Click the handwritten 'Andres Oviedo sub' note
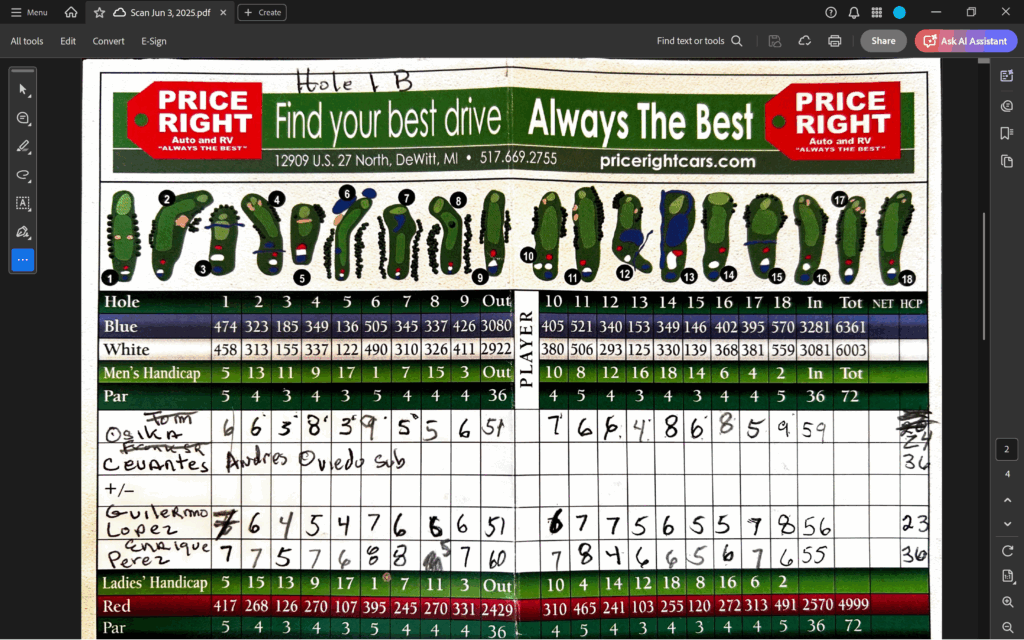This screenshot has width=1024, height=640. [x=315, y=460]
